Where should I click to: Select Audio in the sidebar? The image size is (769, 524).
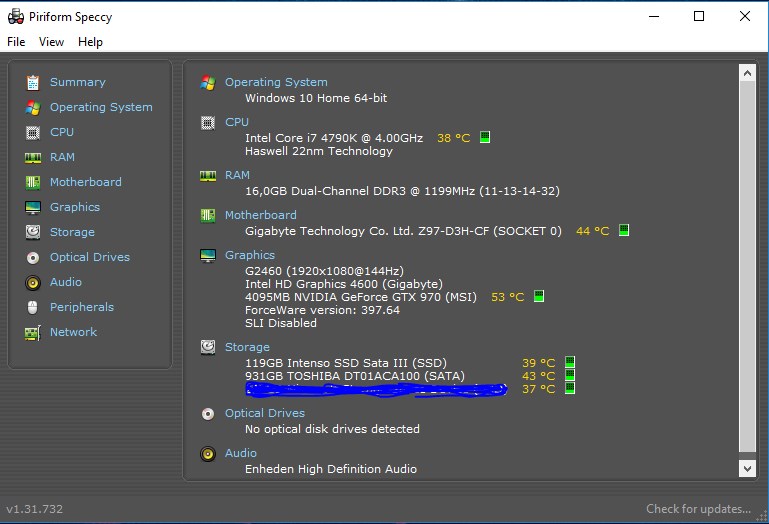[x=66, y=282]
